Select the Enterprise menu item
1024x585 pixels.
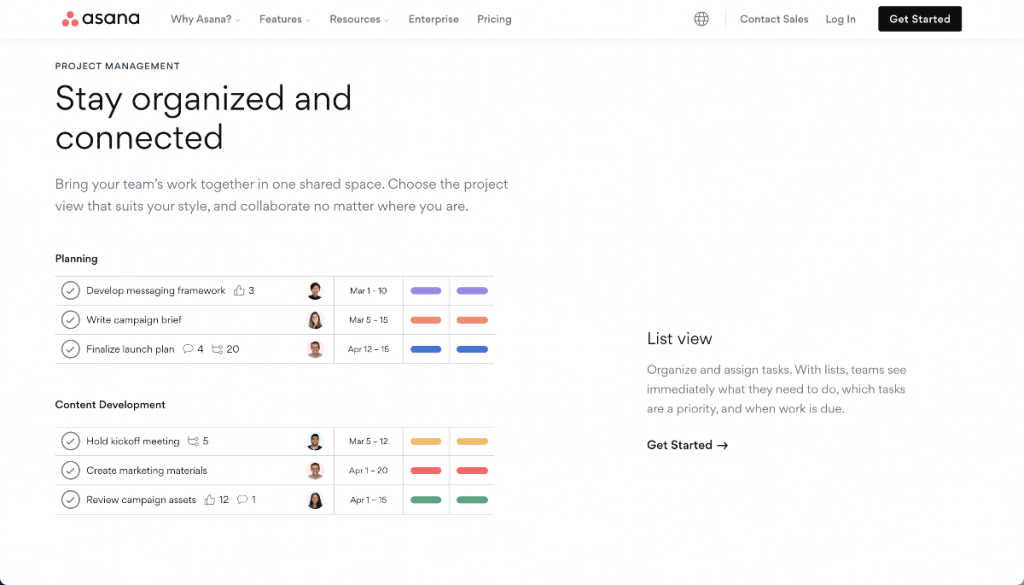click(433, 18)
